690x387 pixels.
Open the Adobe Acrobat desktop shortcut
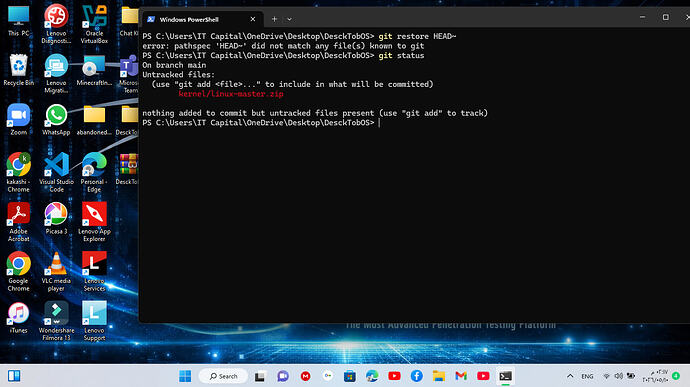click(18, 222)
